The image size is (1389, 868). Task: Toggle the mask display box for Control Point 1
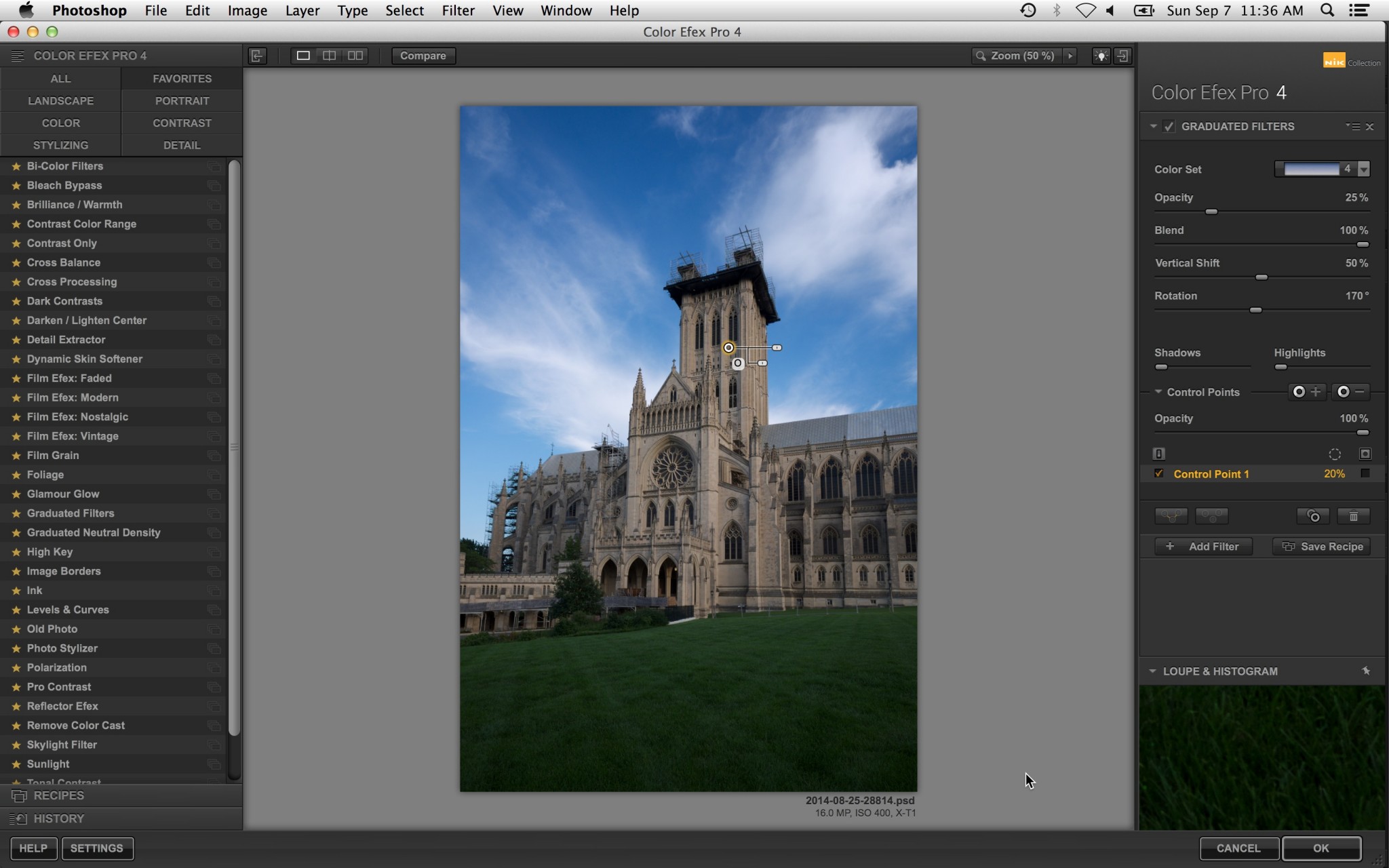[x=1365, y=473]
